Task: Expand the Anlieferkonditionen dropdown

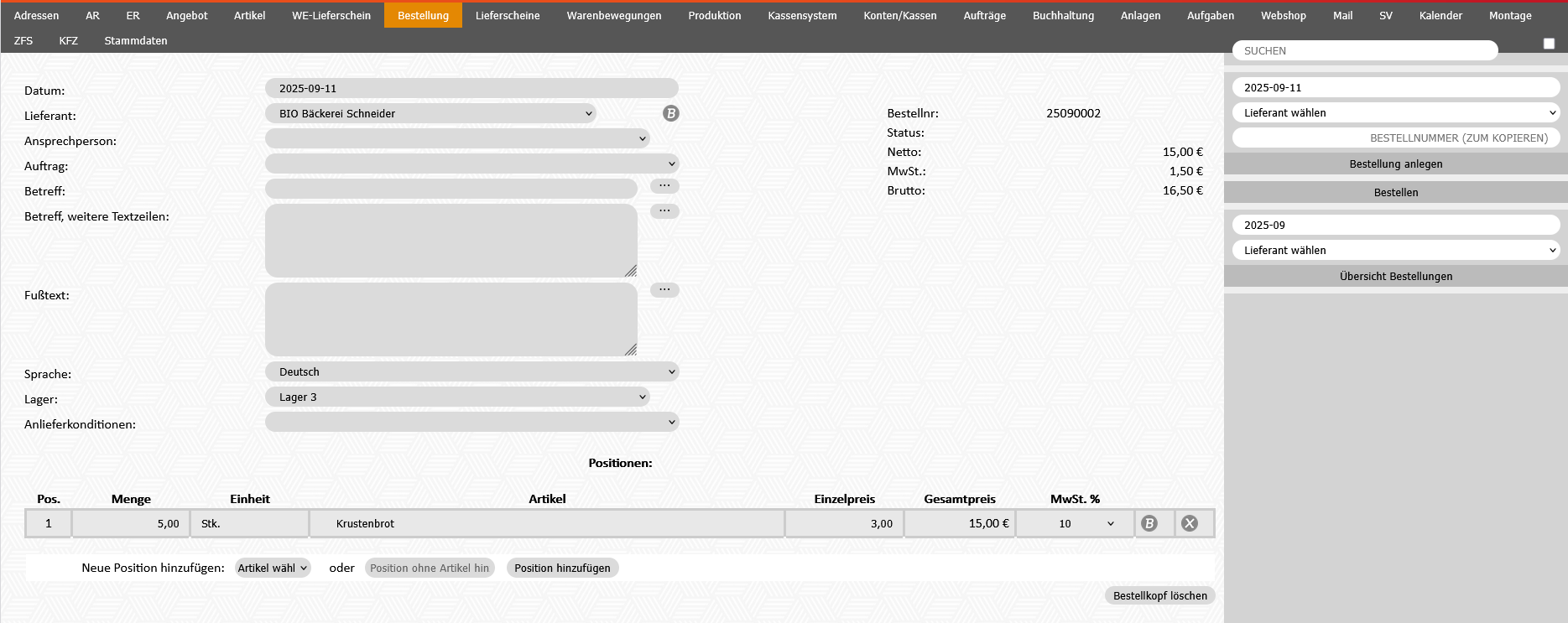Action: tap(471, 422)
